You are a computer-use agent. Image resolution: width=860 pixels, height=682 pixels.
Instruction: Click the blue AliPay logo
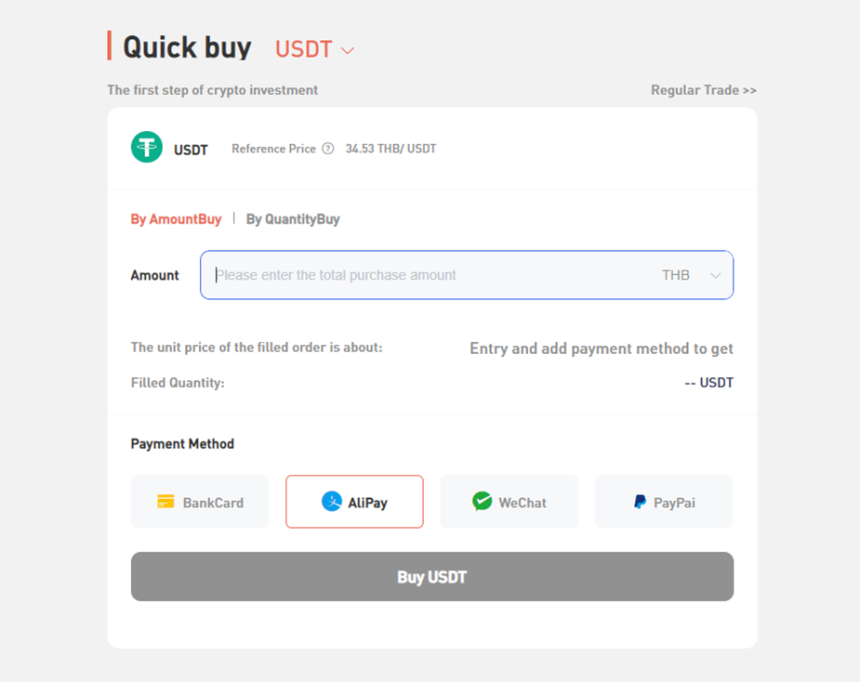pos(332,502)
